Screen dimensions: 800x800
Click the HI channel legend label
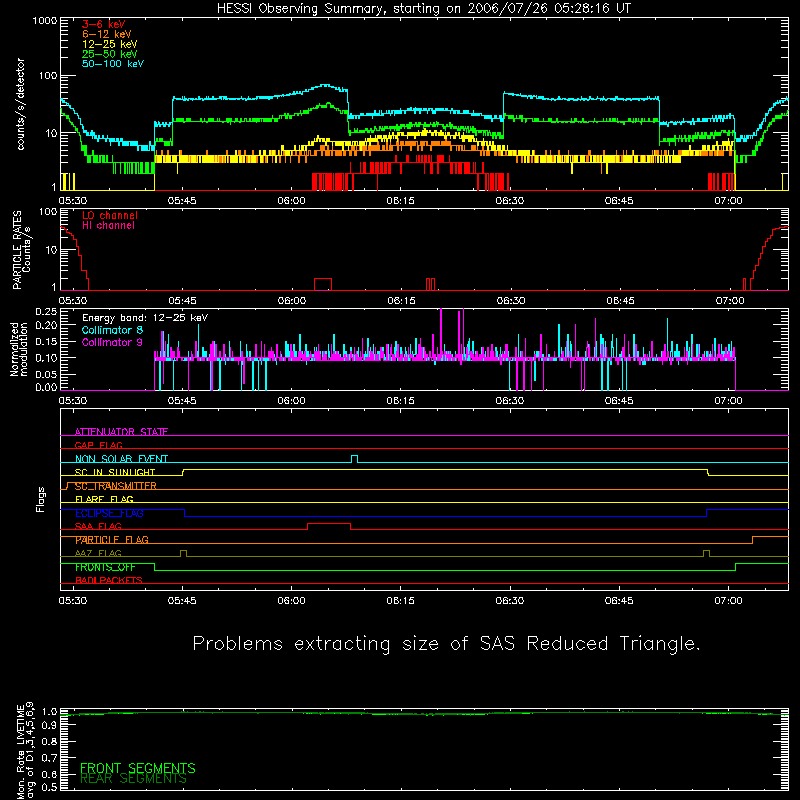pyautogui.click(x=108, y=226)
